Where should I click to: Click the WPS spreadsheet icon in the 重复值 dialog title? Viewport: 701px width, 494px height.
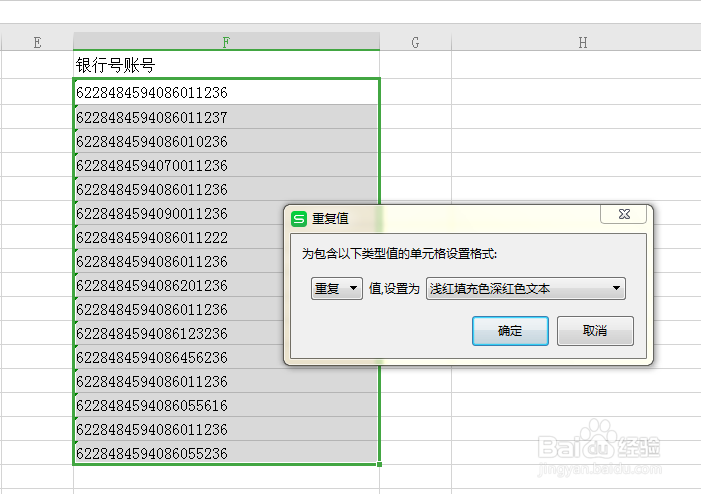[299, 219]
